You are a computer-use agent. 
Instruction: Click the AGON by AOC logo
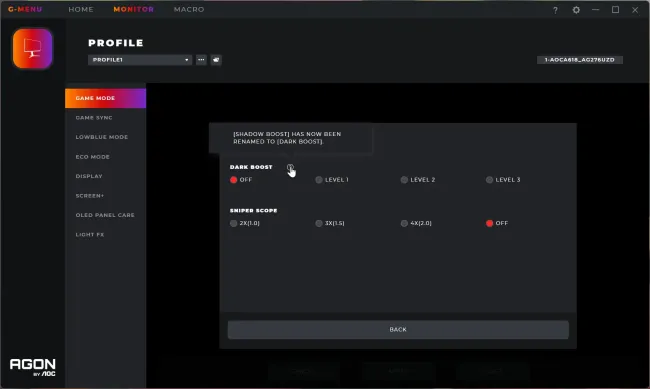tap(32, 367)
